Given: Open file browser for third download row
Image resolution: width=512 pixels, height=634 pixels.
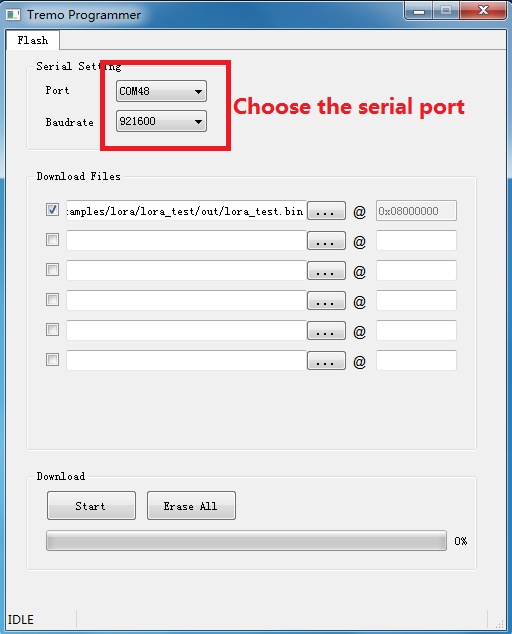Looking at the screenshot, I should coord(326,271).
